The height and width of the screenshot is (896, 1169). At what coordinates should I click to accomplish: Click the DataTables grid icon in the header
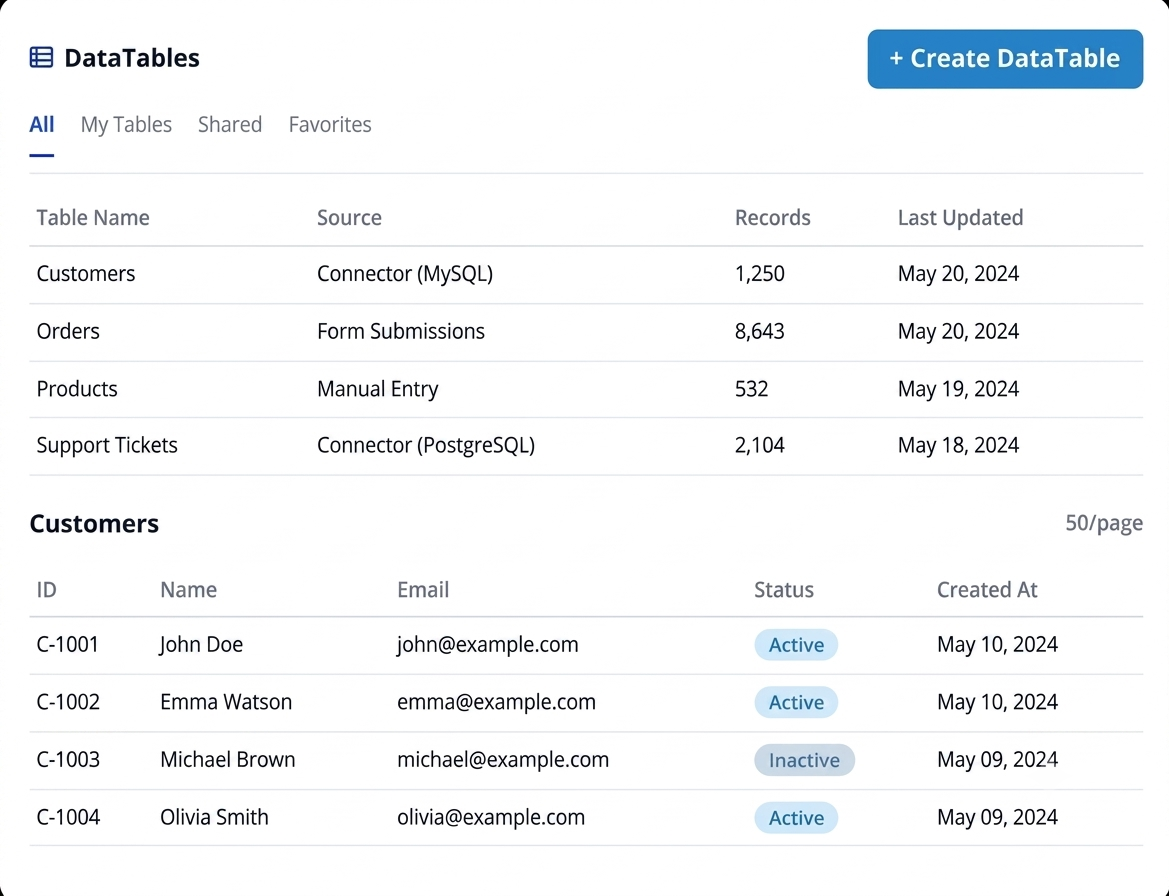pyautogui.click(x=41, y=57)
